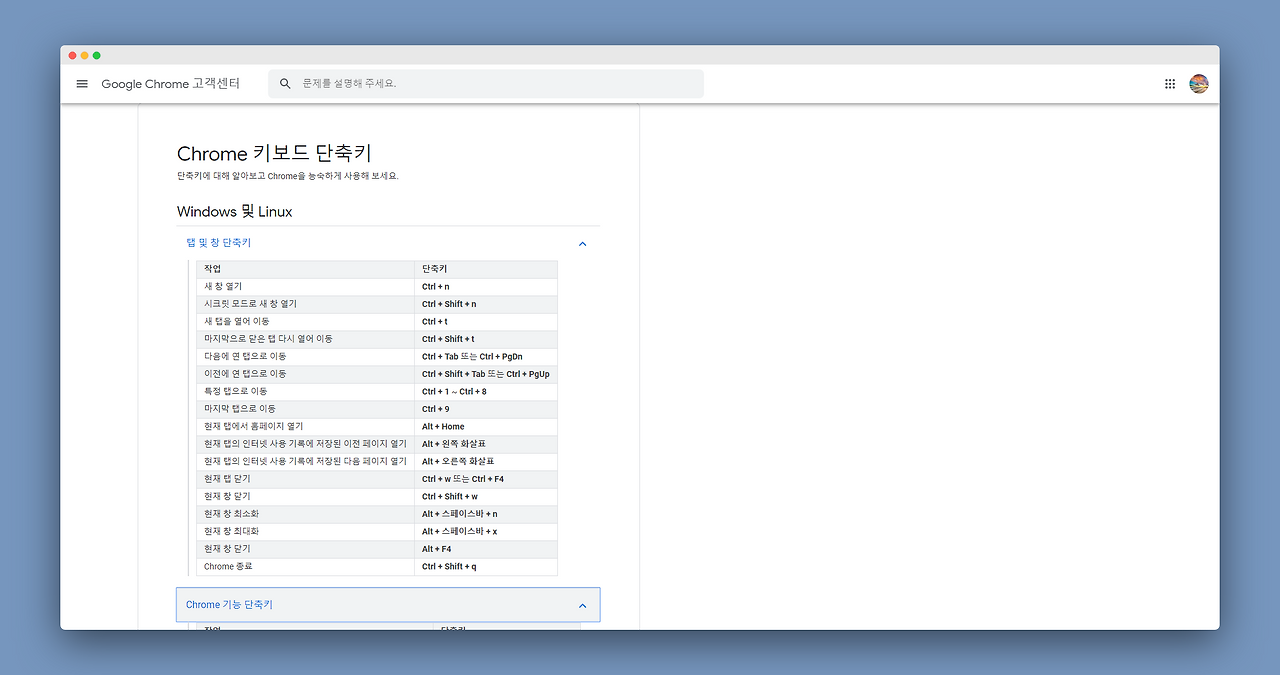Open the account profile avatar
The image size is (1280, 675).
1199,84
